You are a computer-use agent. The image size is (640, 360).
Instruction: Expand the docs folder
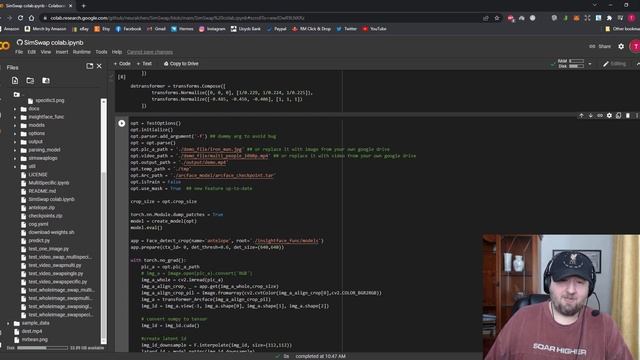click(x=15, y=109)
